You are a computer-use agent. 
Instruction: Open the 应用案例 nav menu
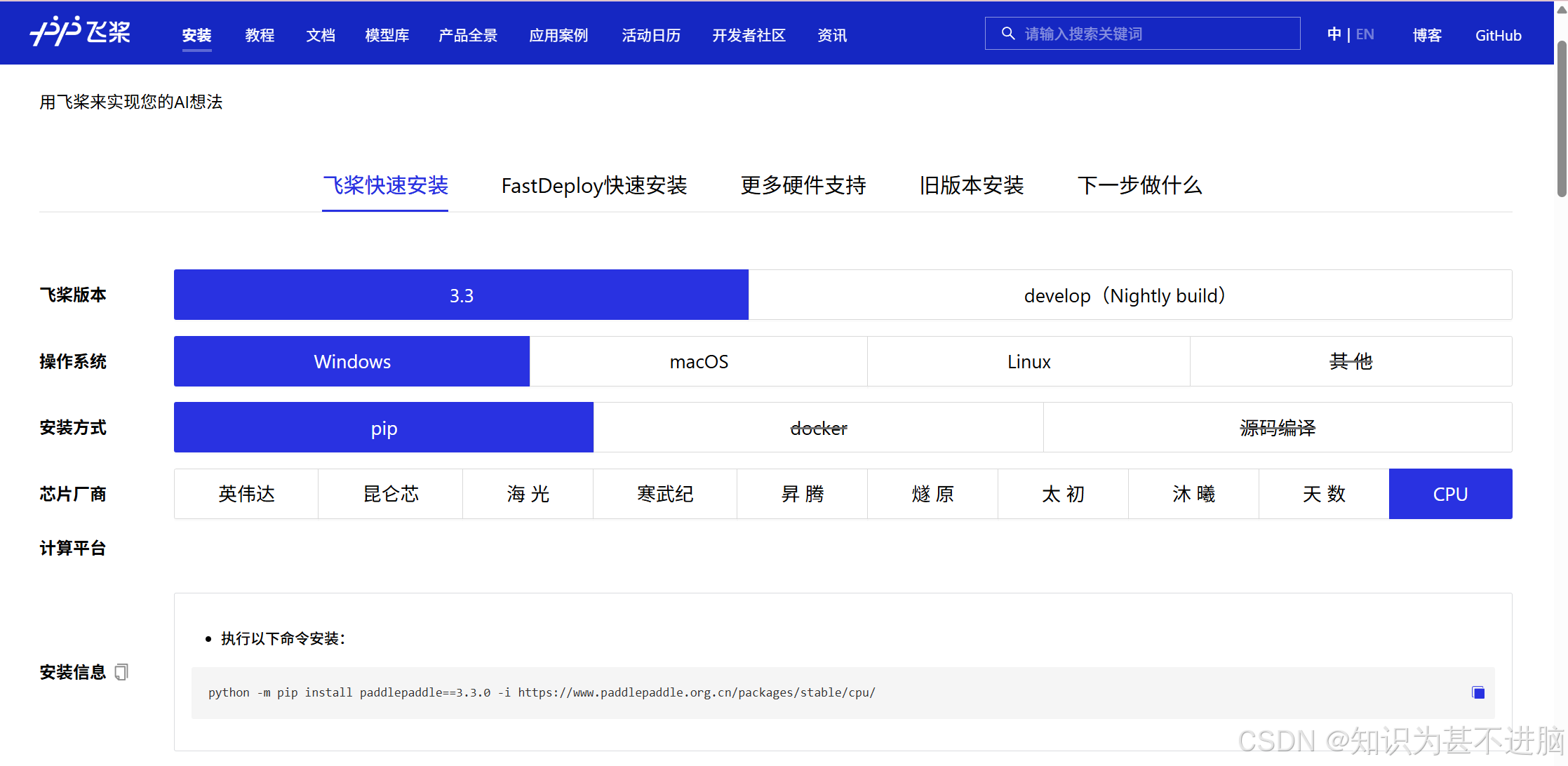coord(558,35)
